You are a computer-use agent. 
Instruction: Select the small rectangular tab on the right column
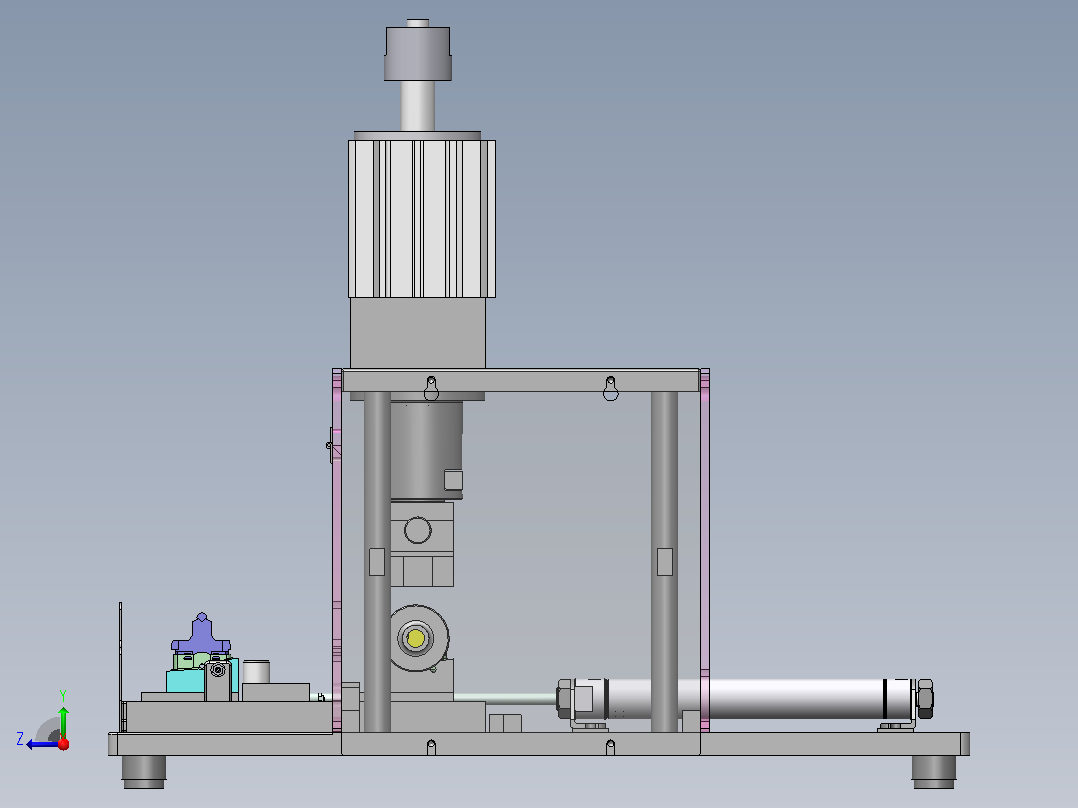(x=665, y=562)
